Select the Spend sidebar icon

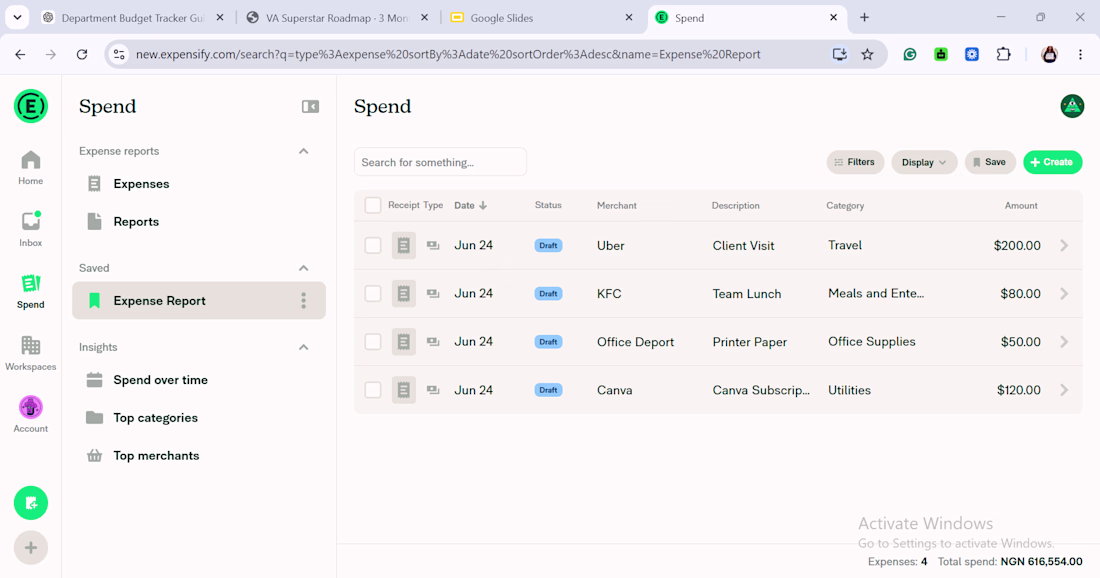(x=31, y=292)
